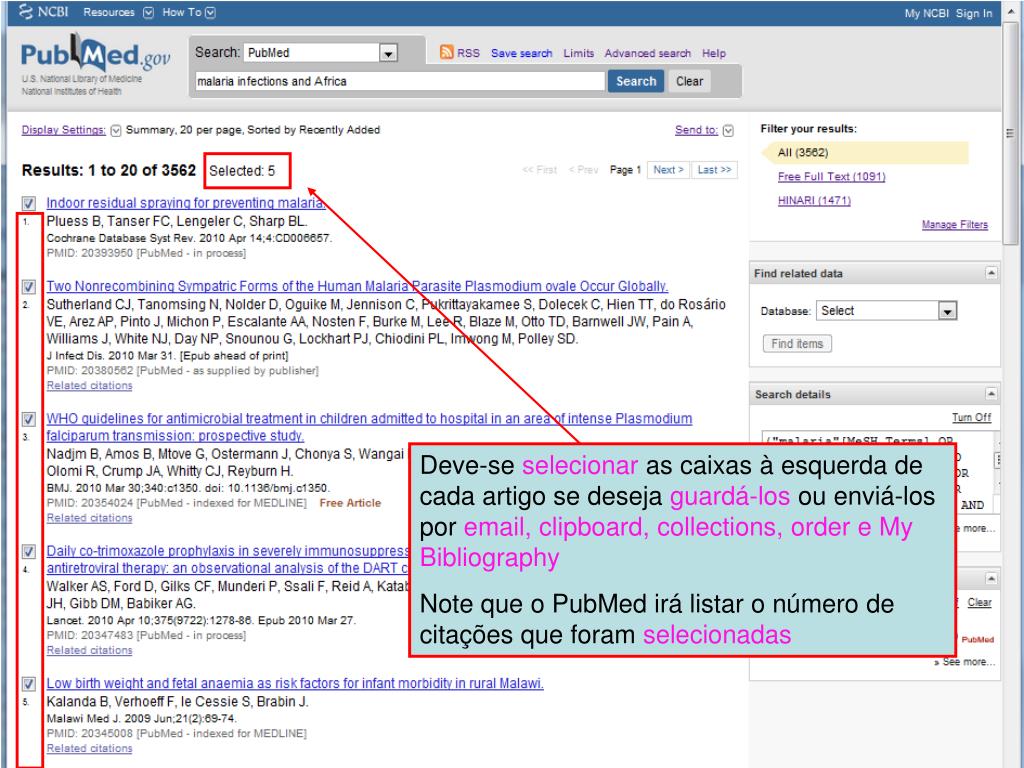
Task: Jump to the Last results page
Action: 714,170
